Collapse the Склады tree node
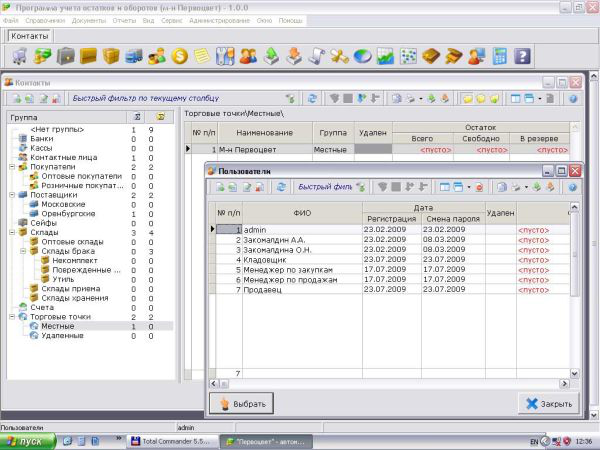 [x=12, y=232]
